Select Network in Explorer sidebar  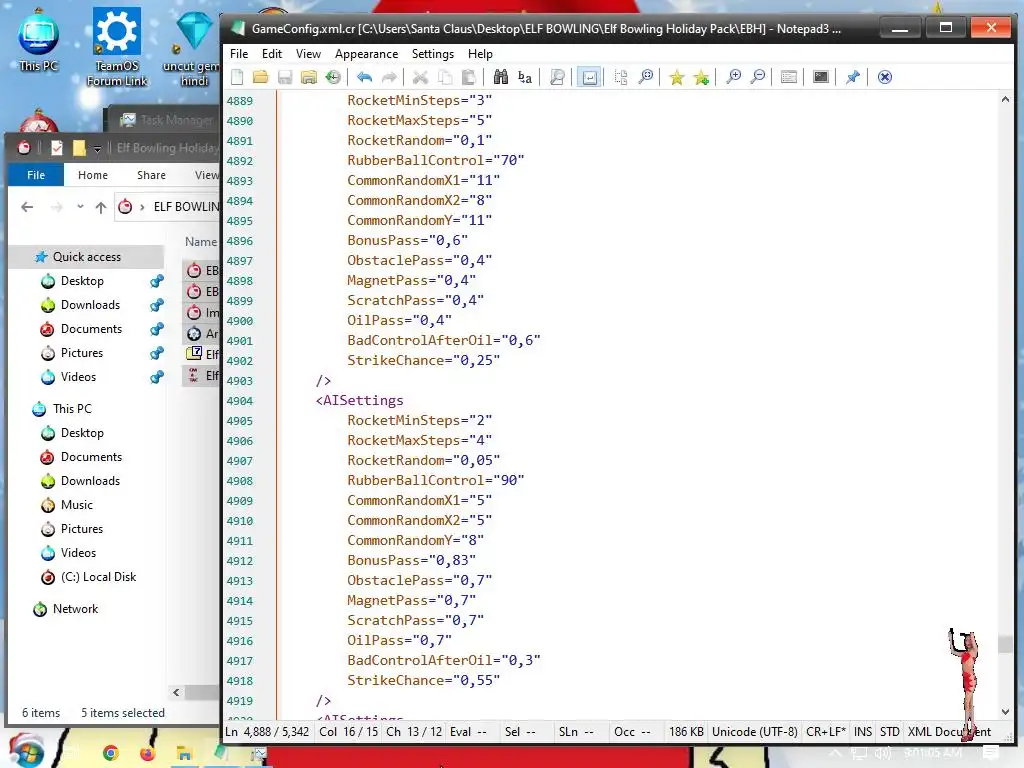point(75,609)
